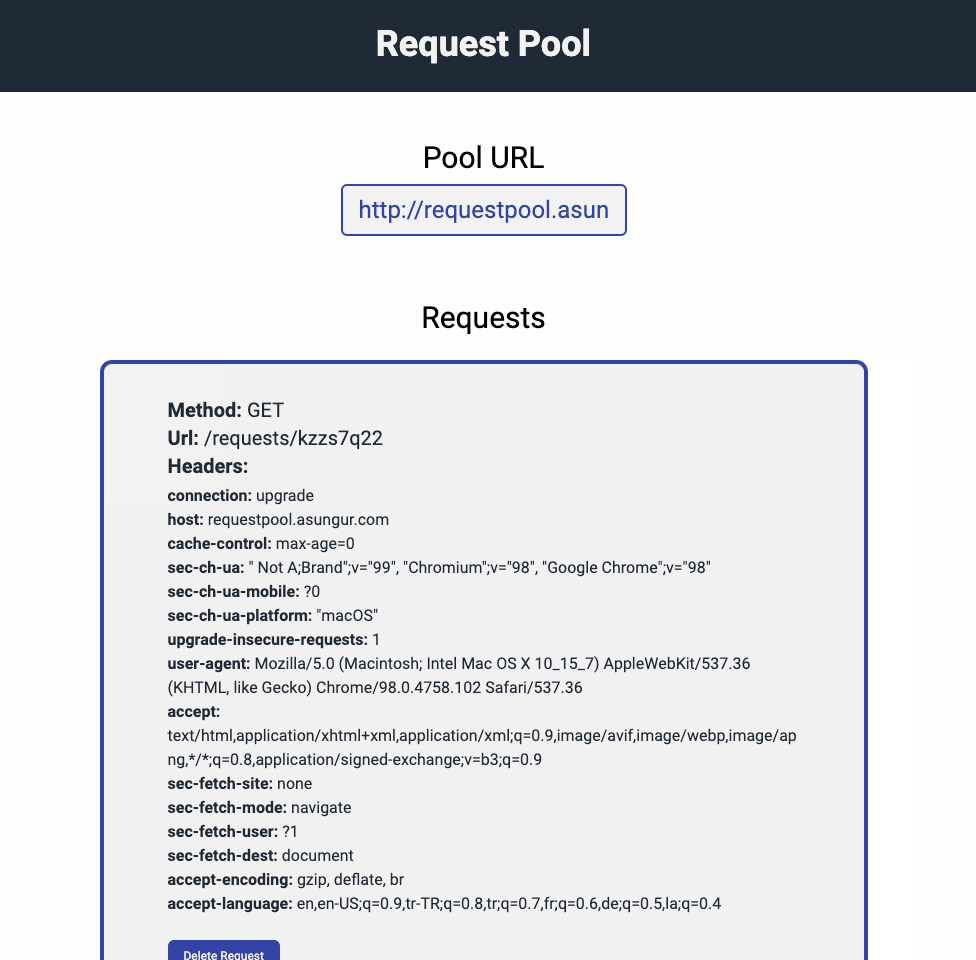This screenshot has width=976, height=960.
Task: Click the upgrade-insecure-requests header line
Action: [274, 640]
